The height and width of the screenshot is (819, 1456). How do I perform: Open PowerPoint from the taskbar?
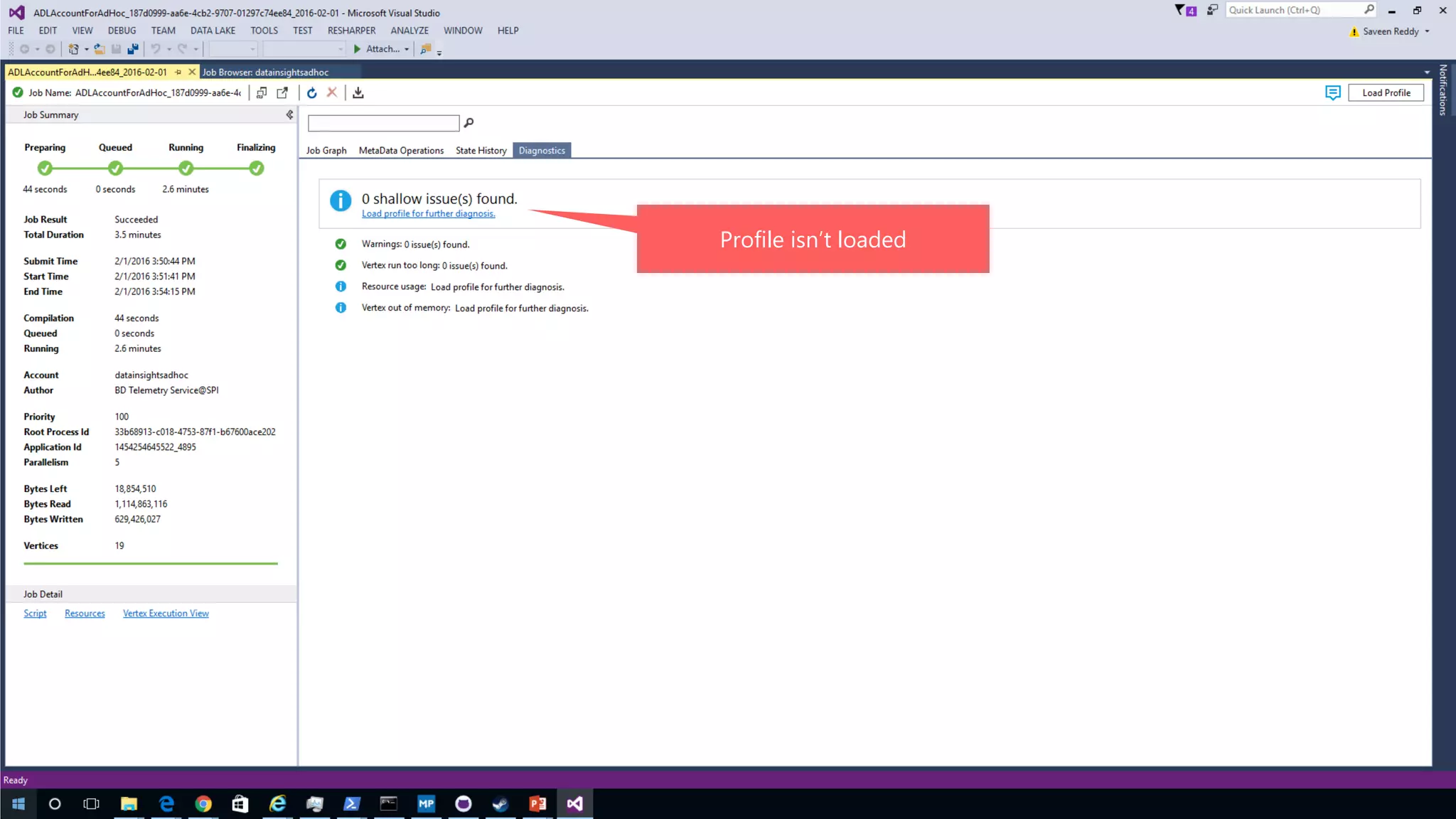tap(537, 804)
